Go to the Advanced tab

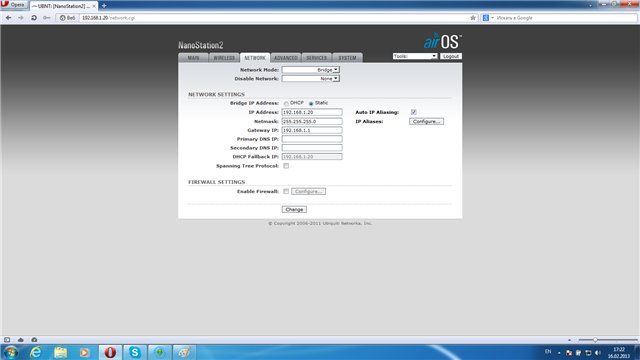coord(286,58)
